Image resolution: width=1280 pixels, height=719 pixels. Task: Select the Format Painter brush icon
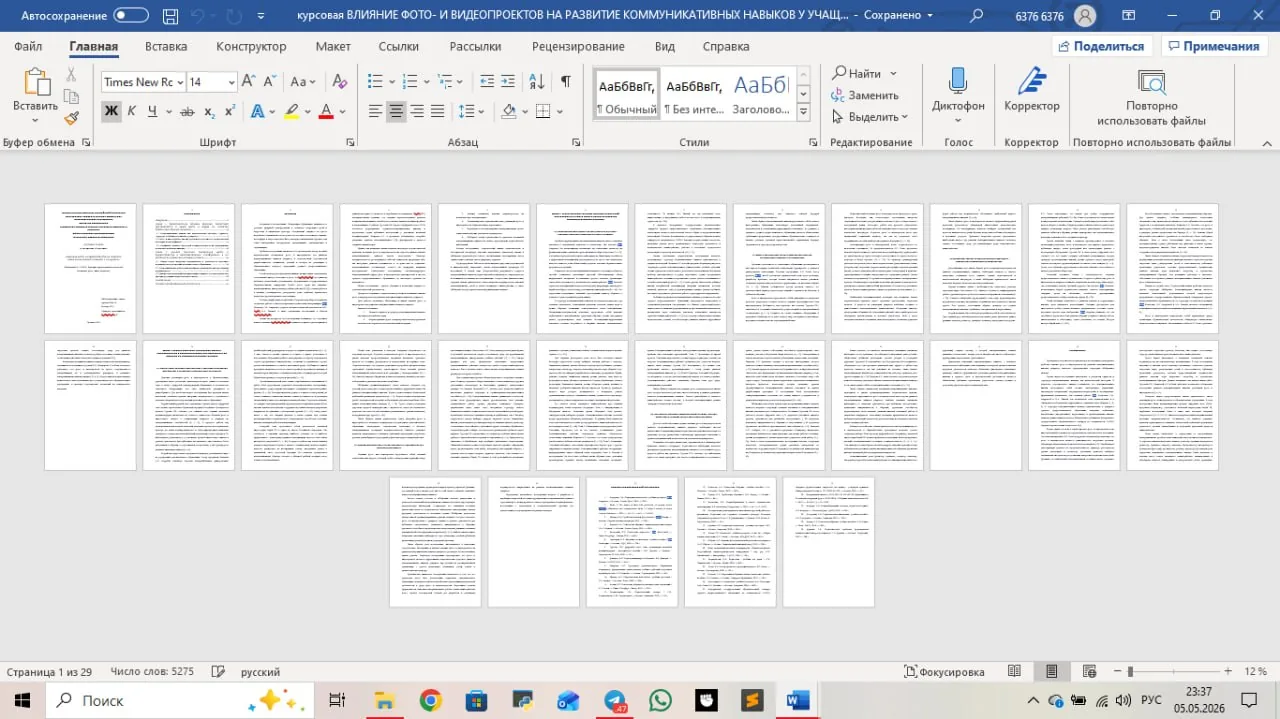71,117
